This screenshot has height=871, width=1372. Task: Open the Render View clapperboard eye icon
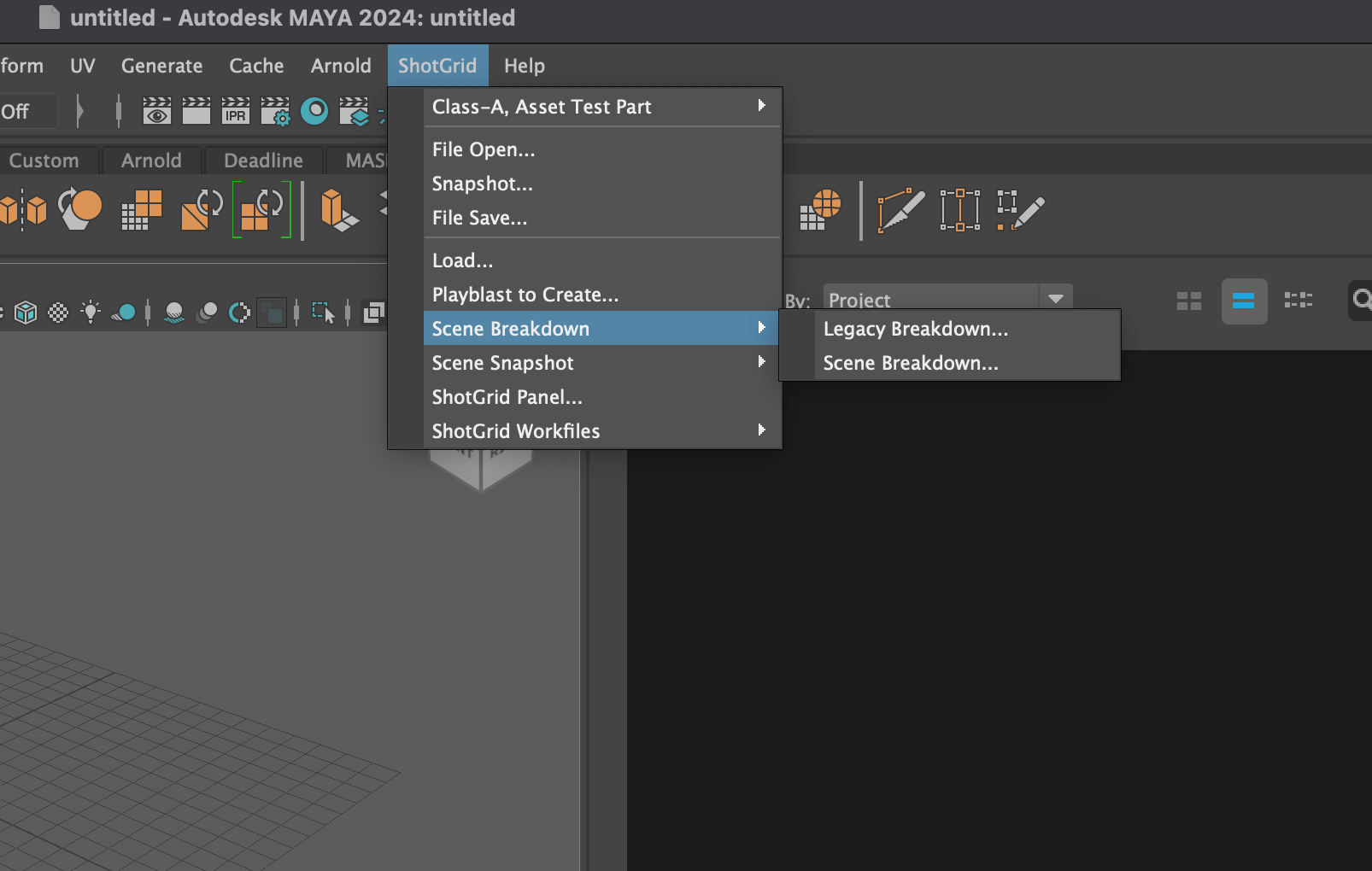[156, 111]
